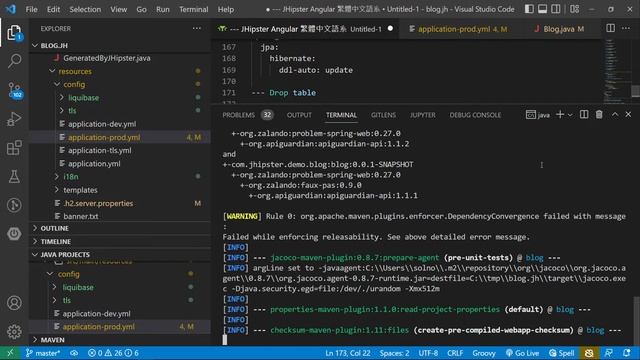This screenshot has width=640, height=360.
Task: Open the Testing flask view
Action: 14,176
